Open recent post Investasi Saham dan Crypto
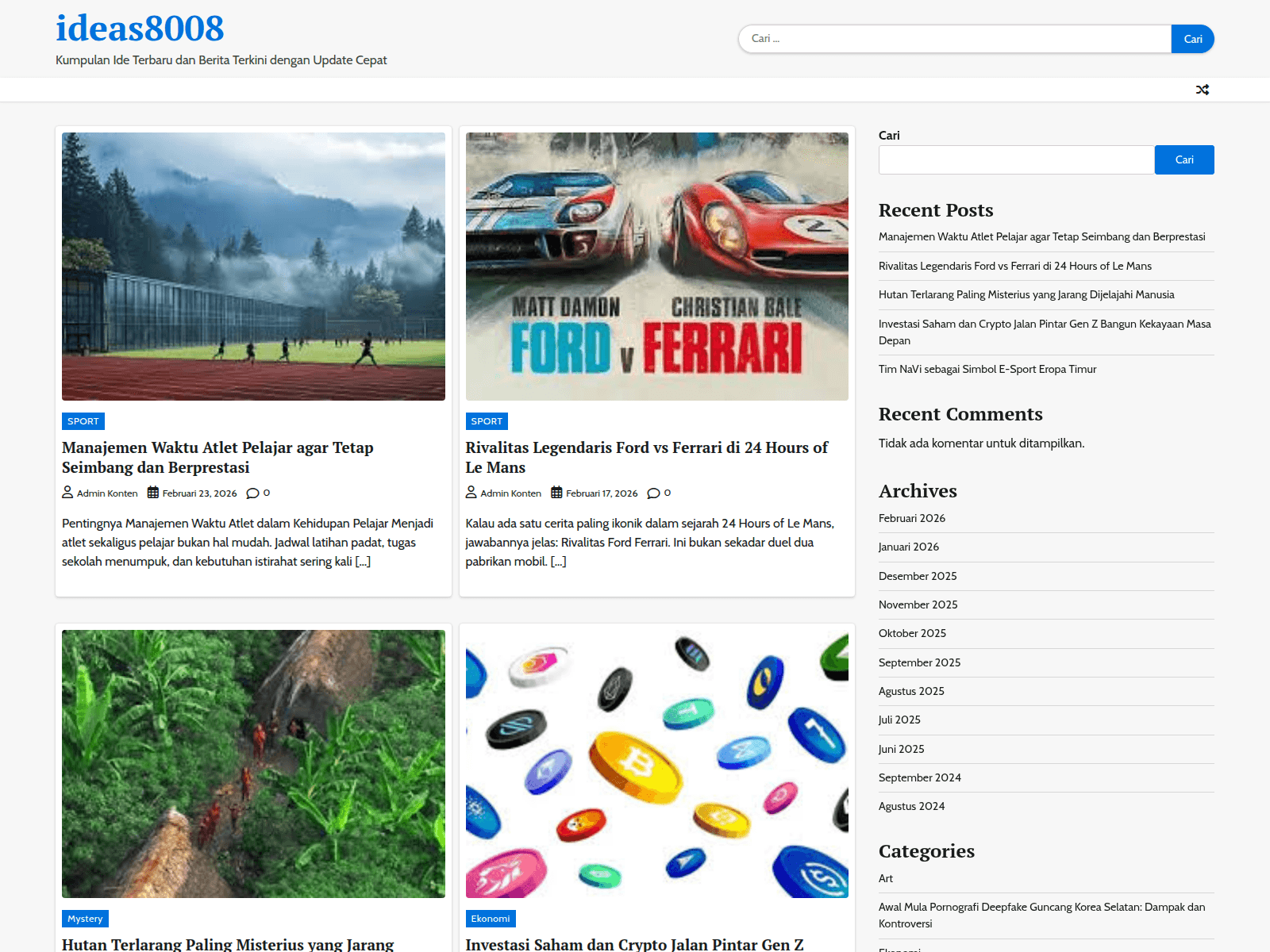Viewport: 1270px width, 952px height. [1045, 332]
